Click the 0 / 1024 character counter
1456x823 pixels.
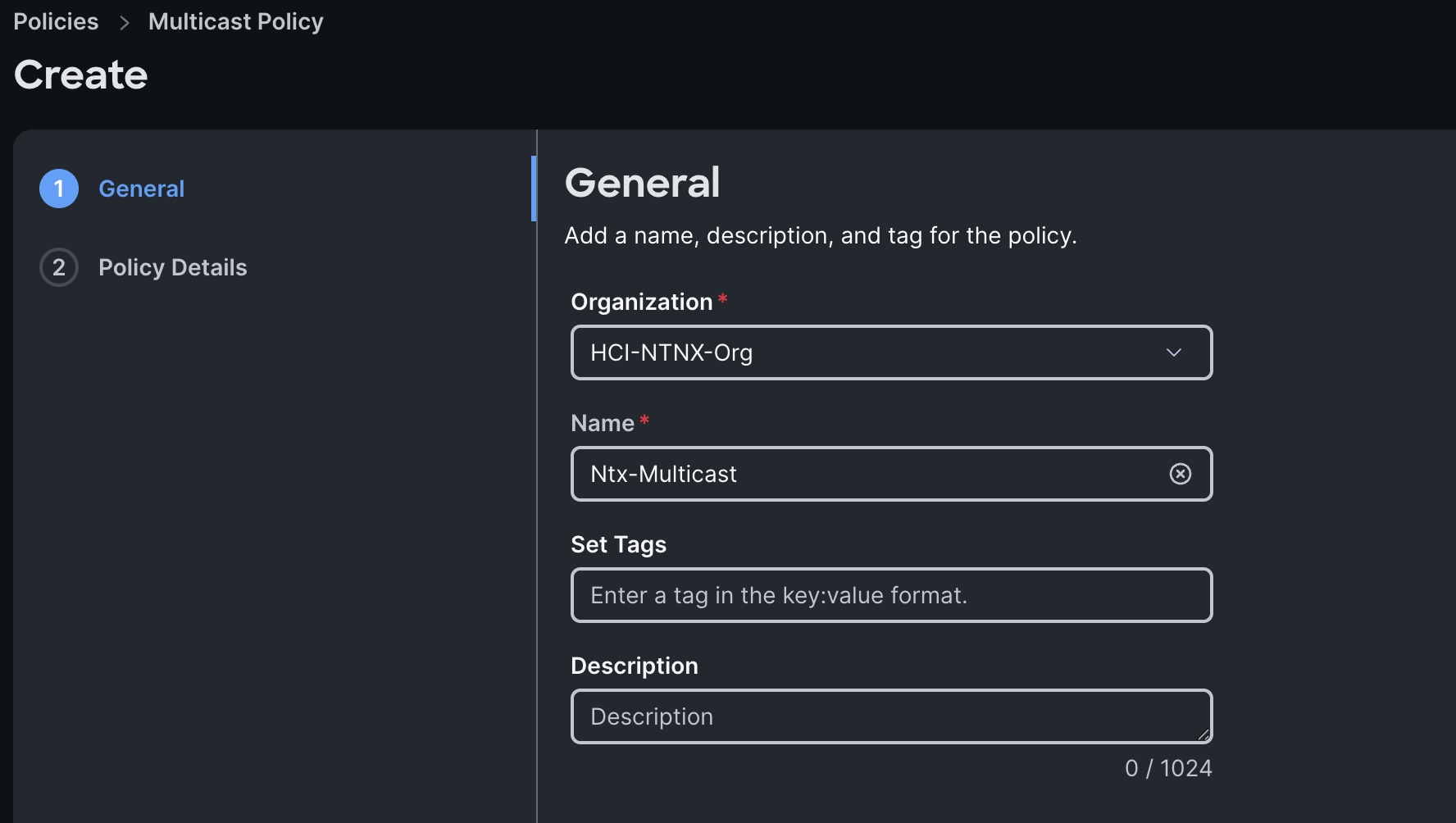[x=1167, y=768]
